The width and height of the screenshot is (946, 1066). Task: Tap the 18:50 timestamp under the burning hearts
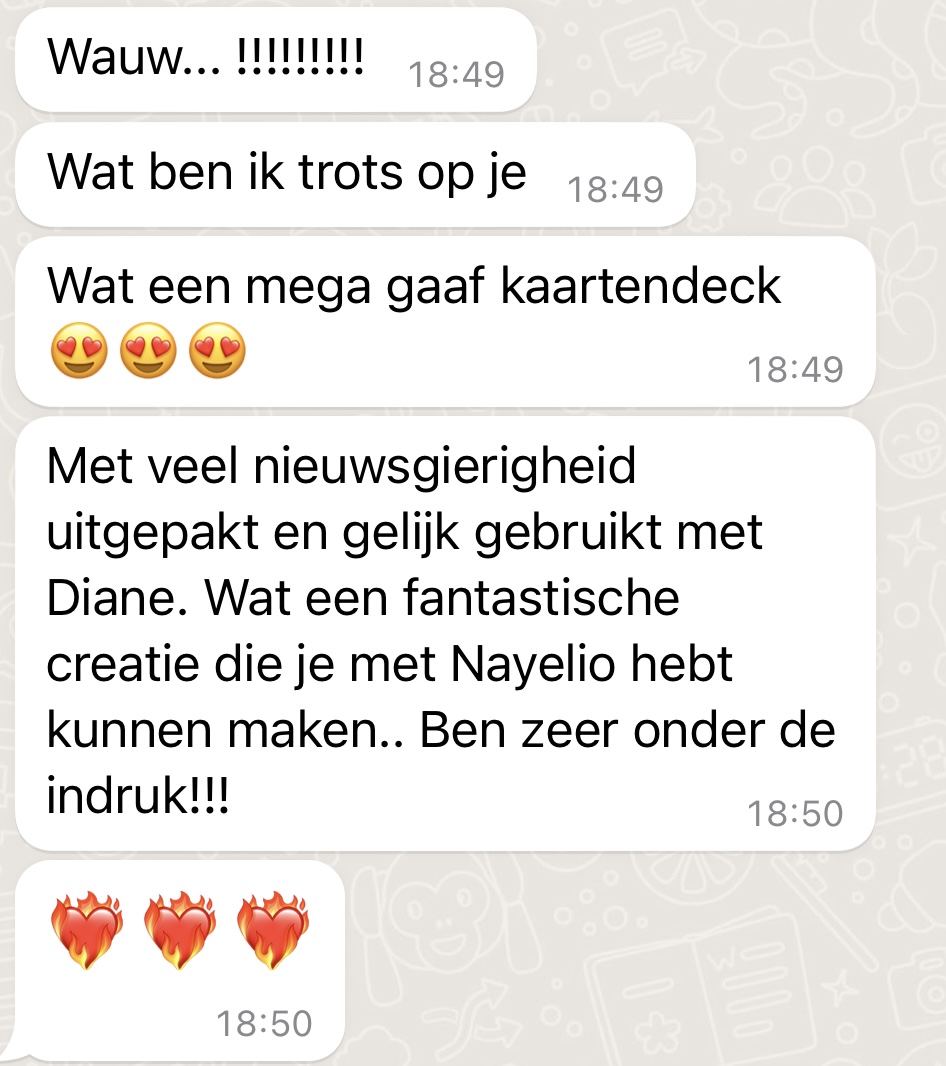(264, 1024)
